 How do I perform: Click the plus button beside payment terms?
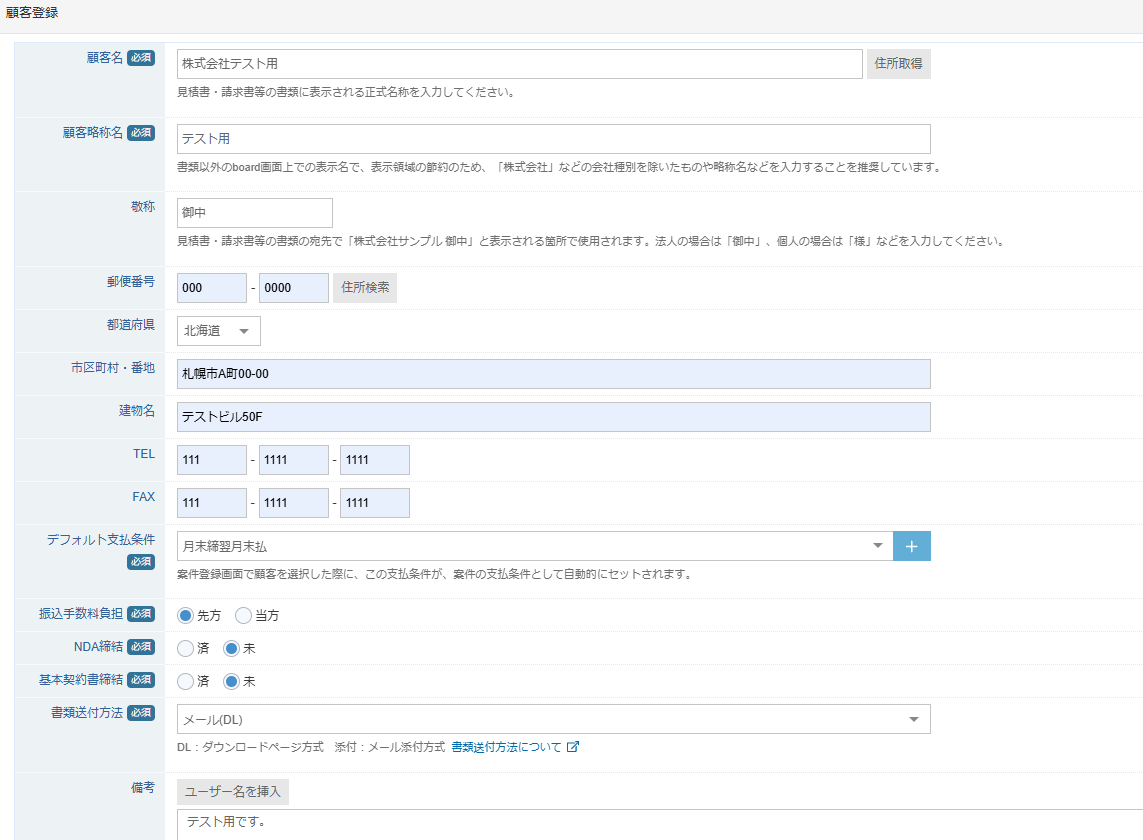tap(911, 546)
